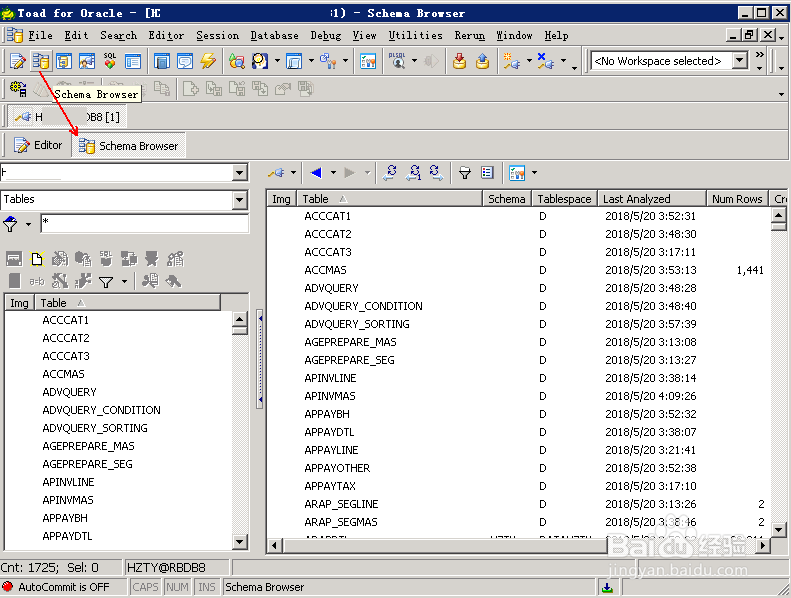Expand toolbar overflow chevron after workspace box

pos(759,55)
